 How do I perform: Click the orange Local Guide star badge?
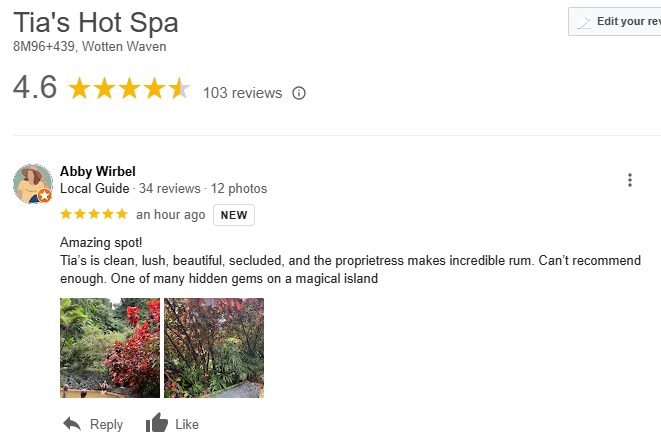click(x=45, y=196)
